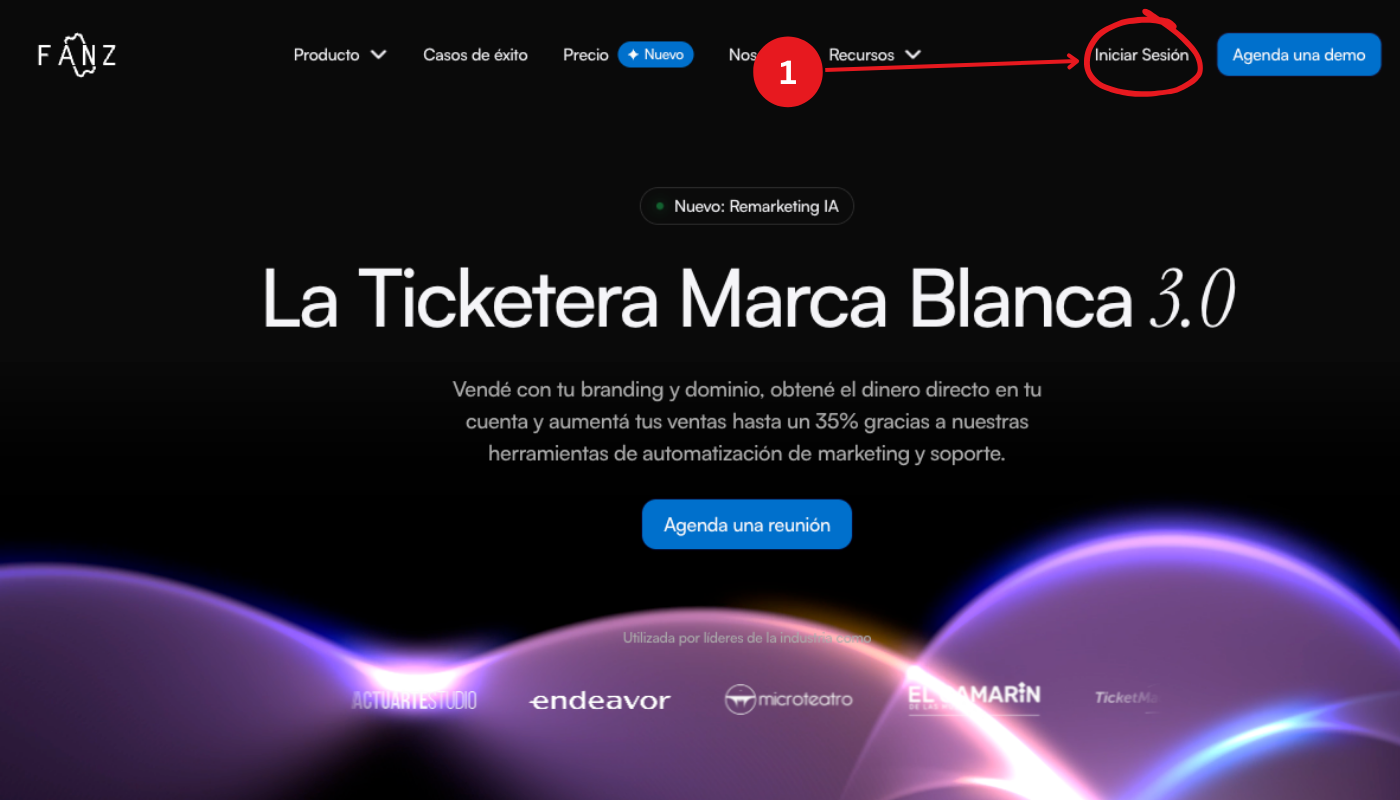Expand the Producto dropdown chevron
Viewport: 1400px width, 800px height.
tap(378, 55)
